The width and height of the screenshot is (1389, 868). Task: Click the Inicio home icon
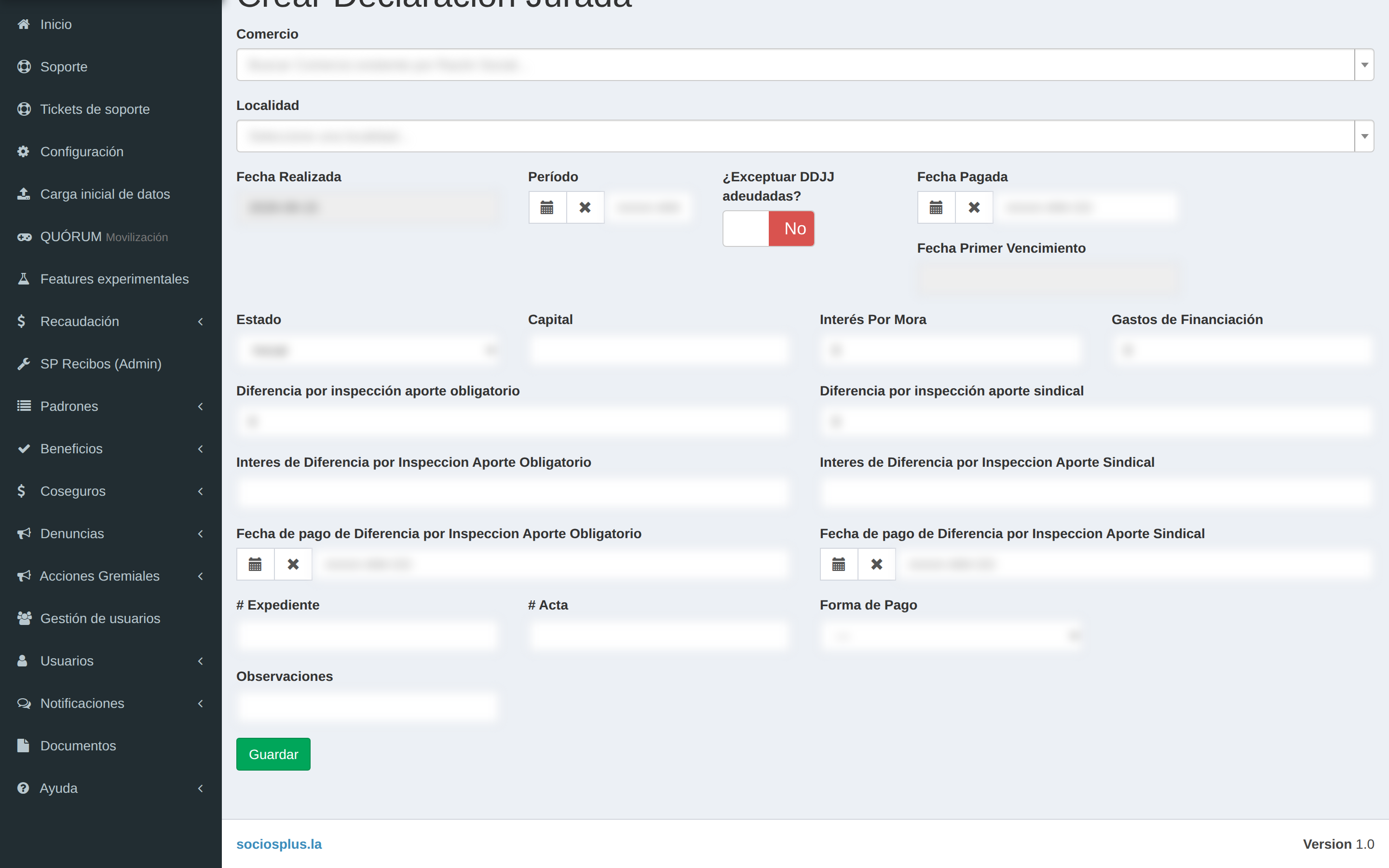click(24, 24)
